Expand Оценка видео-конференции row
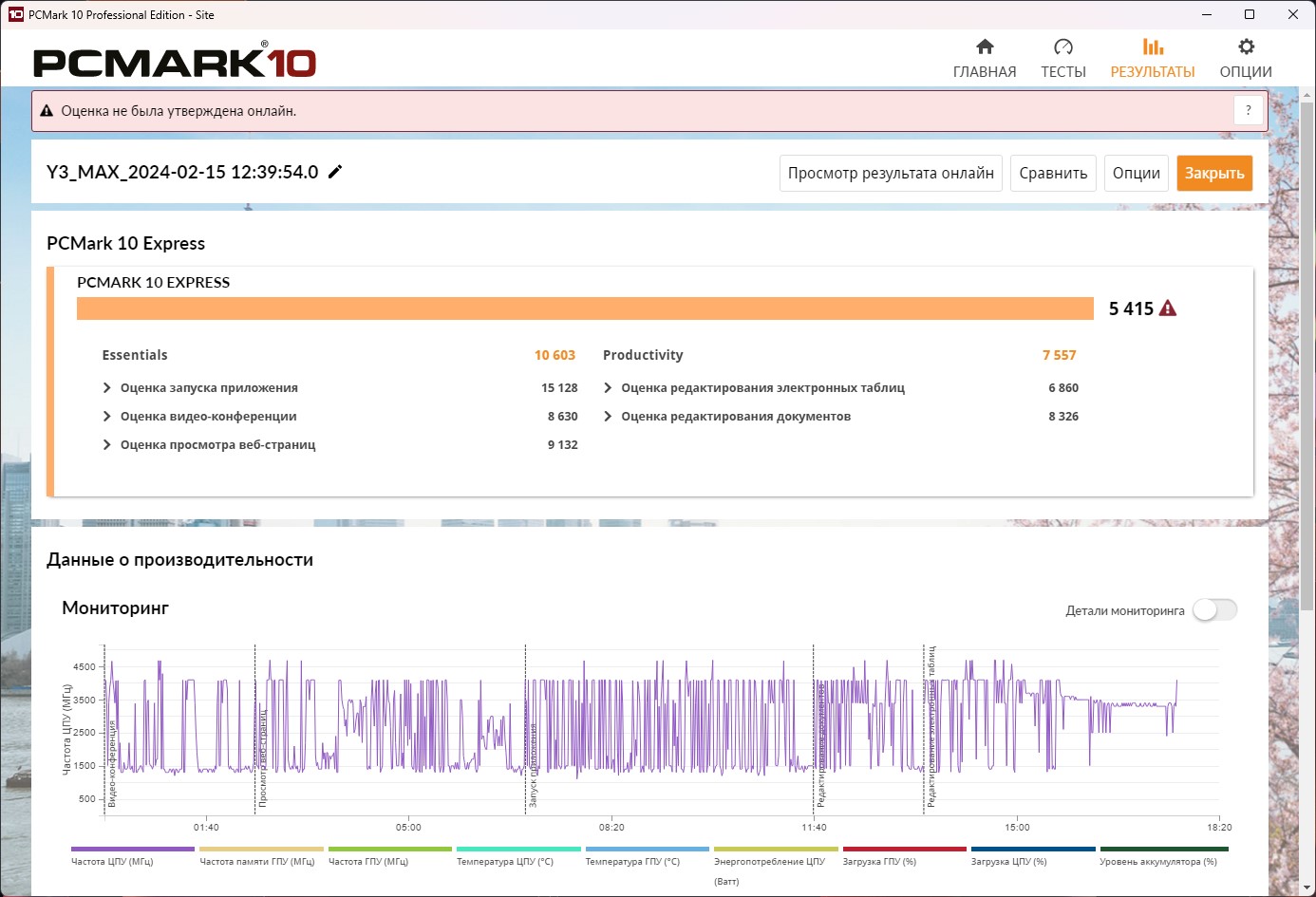The image size is (1316, 897). (x=106, y=416)
